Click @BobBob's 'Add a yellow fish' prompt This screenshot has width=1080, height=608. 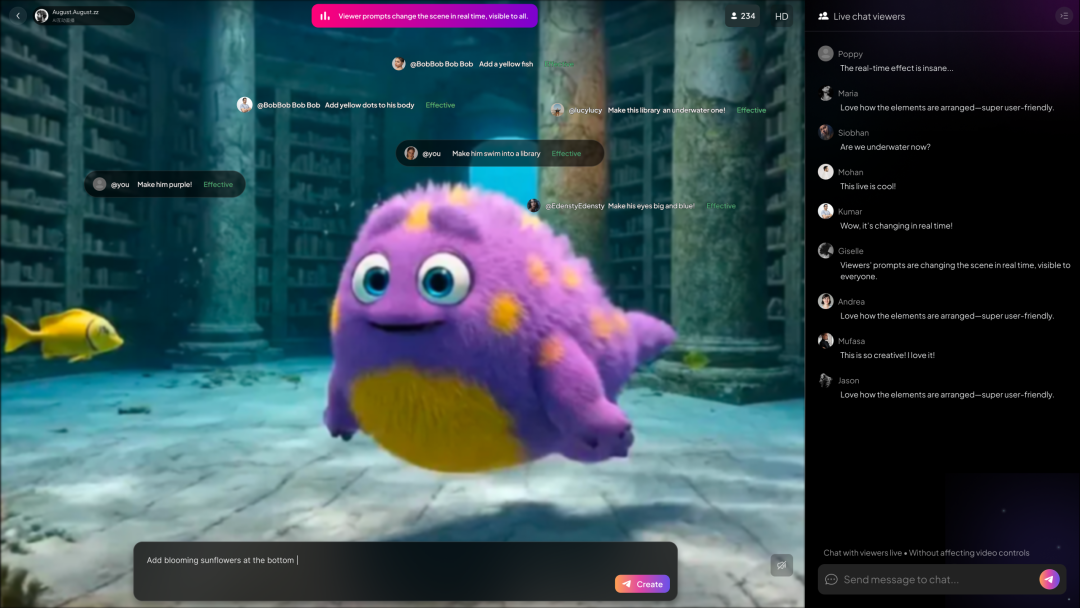(470, 64)
